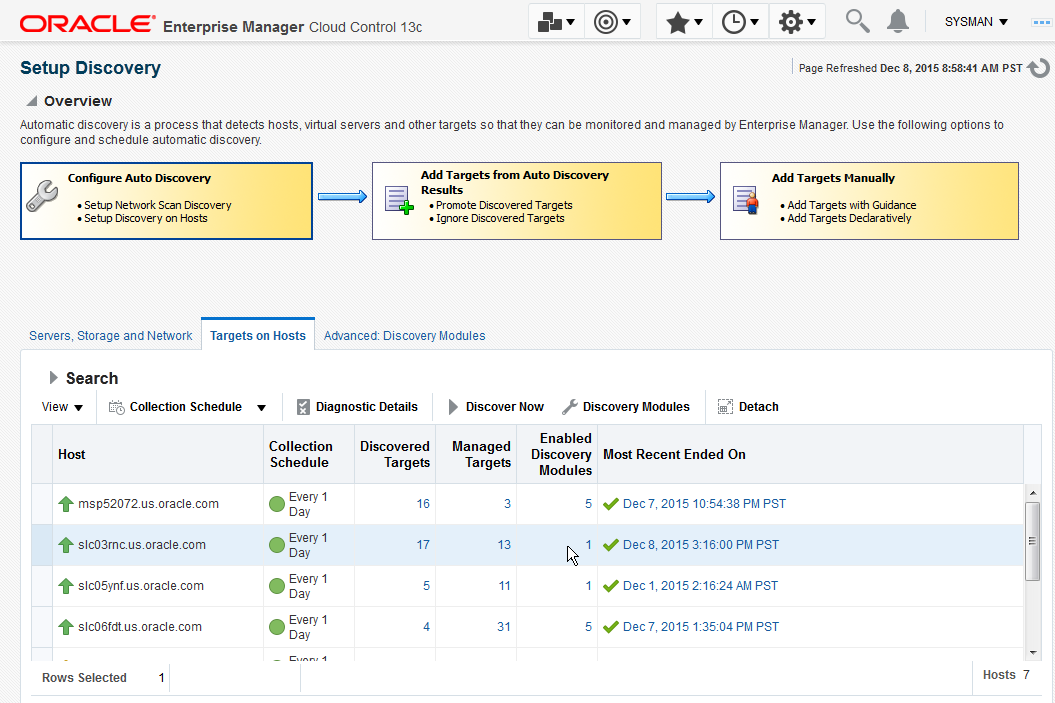The width and height of the screenshot is (1055, 703).
Task: Open the Favorites star menu
Action: pyautogui.click(x=684, y=21)
